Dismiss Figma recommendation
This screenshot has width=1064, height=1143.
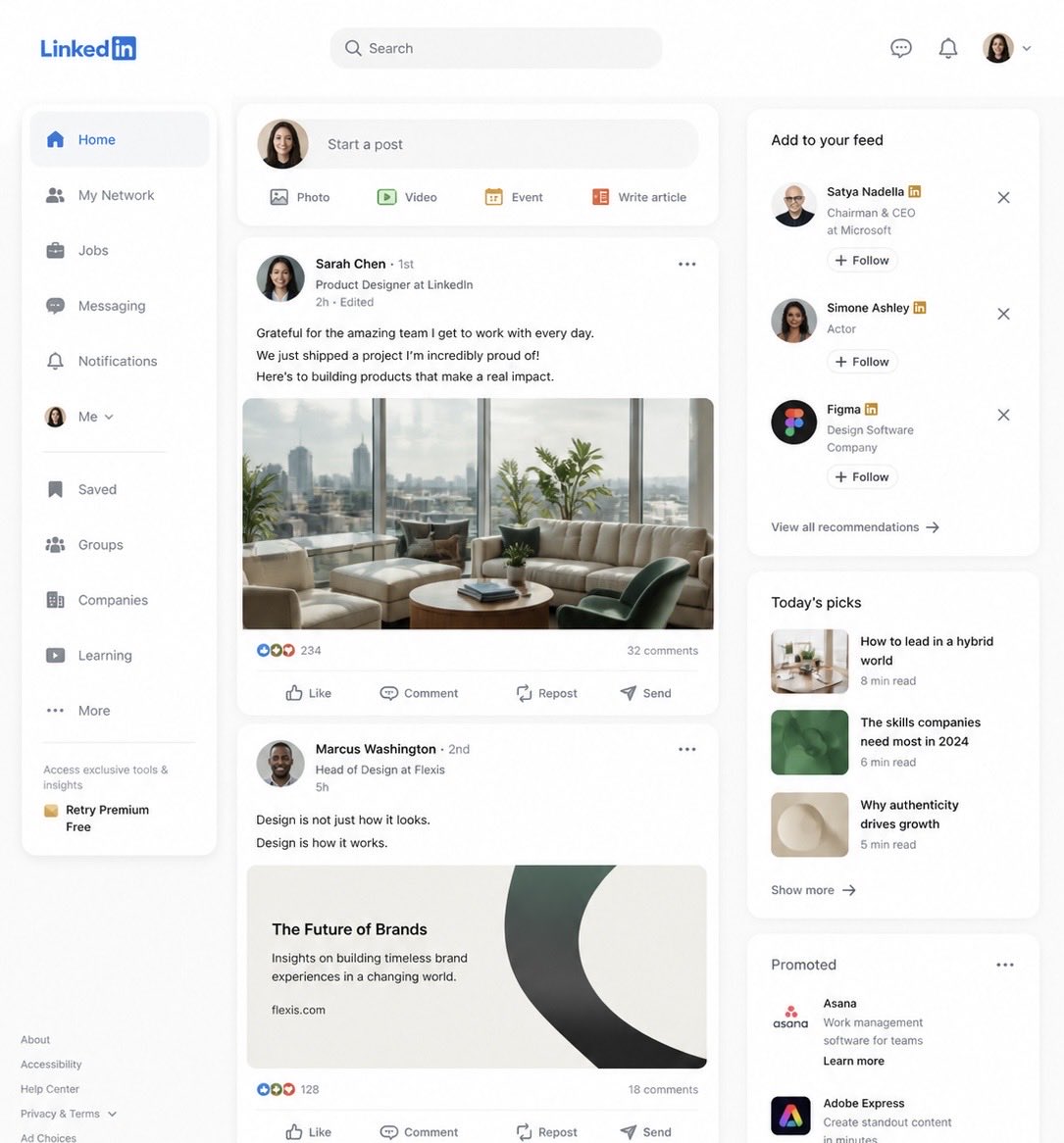[1003, 415]
